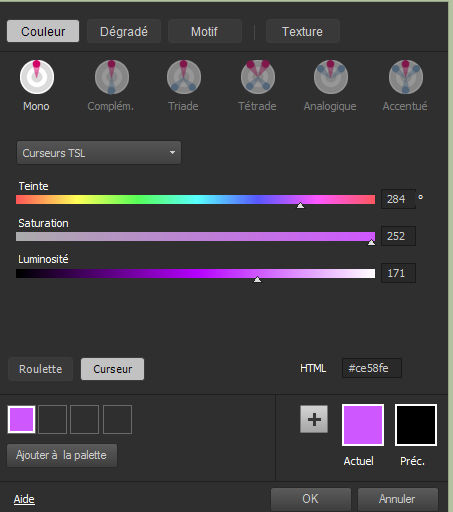
Task: Select the Analogique harmony icon
Action: (331, 77)
